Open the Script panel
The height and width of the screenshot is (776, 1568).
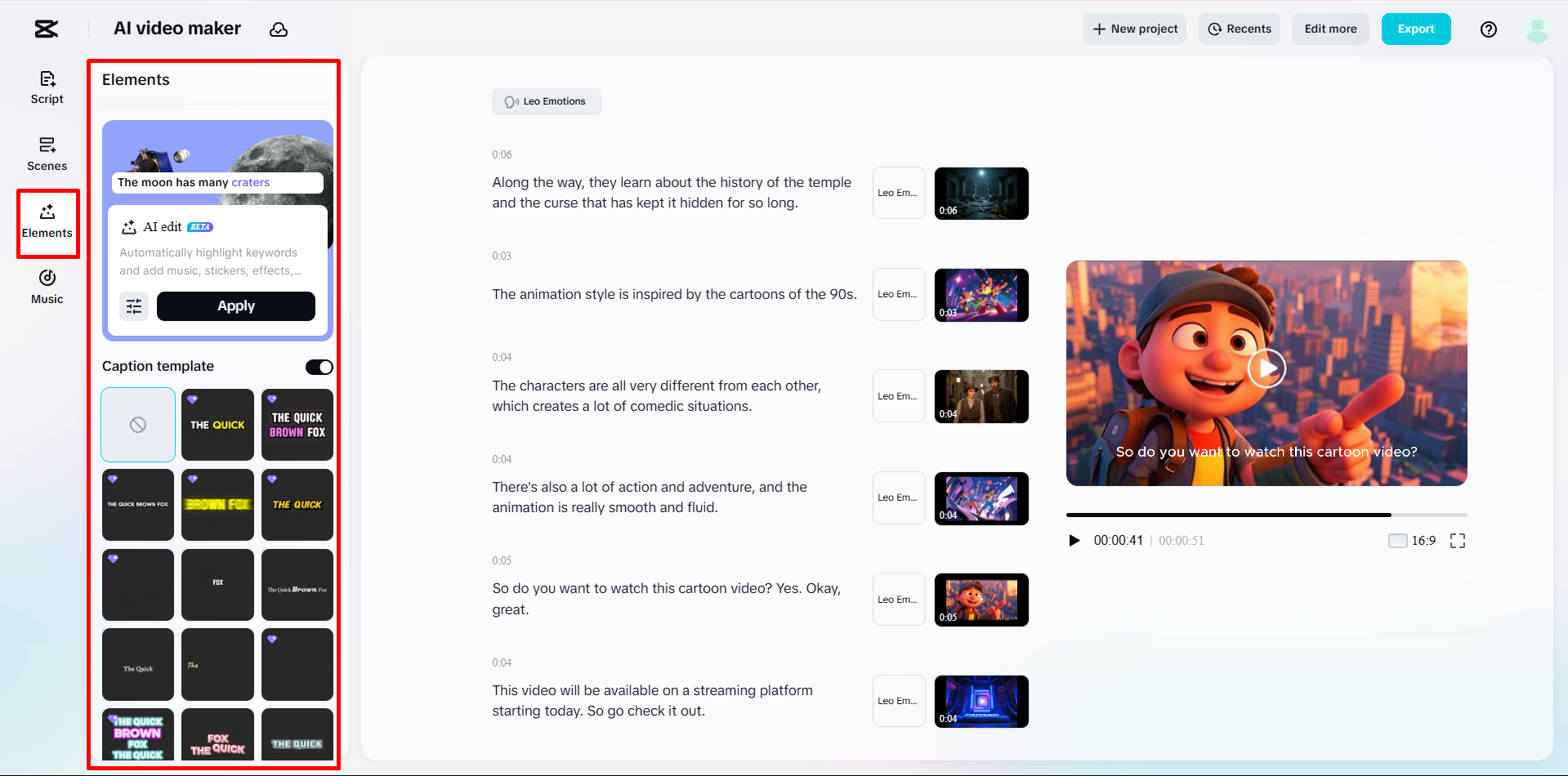point(47,87)
